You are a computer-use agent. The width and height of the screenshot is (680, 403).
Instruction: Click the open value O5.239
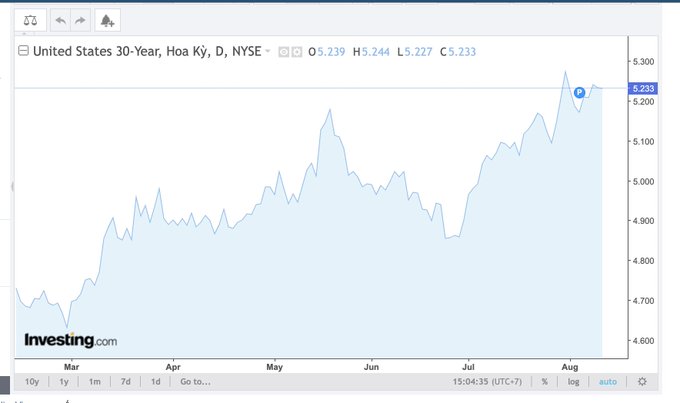pyautogui.click(x=327, y=52)
